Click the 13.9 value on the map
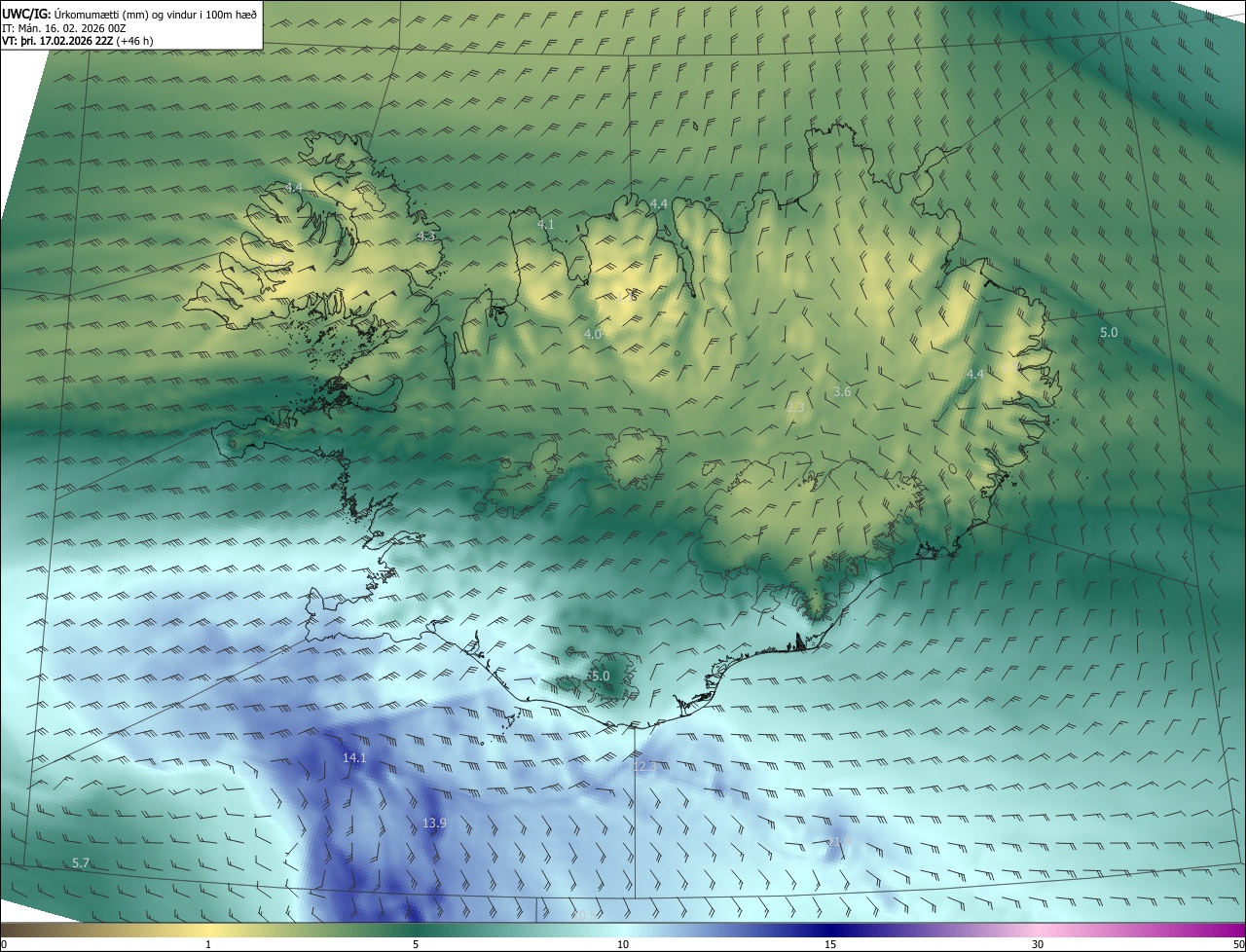Viewport: 1246px width, 952px height. (434, 824)
